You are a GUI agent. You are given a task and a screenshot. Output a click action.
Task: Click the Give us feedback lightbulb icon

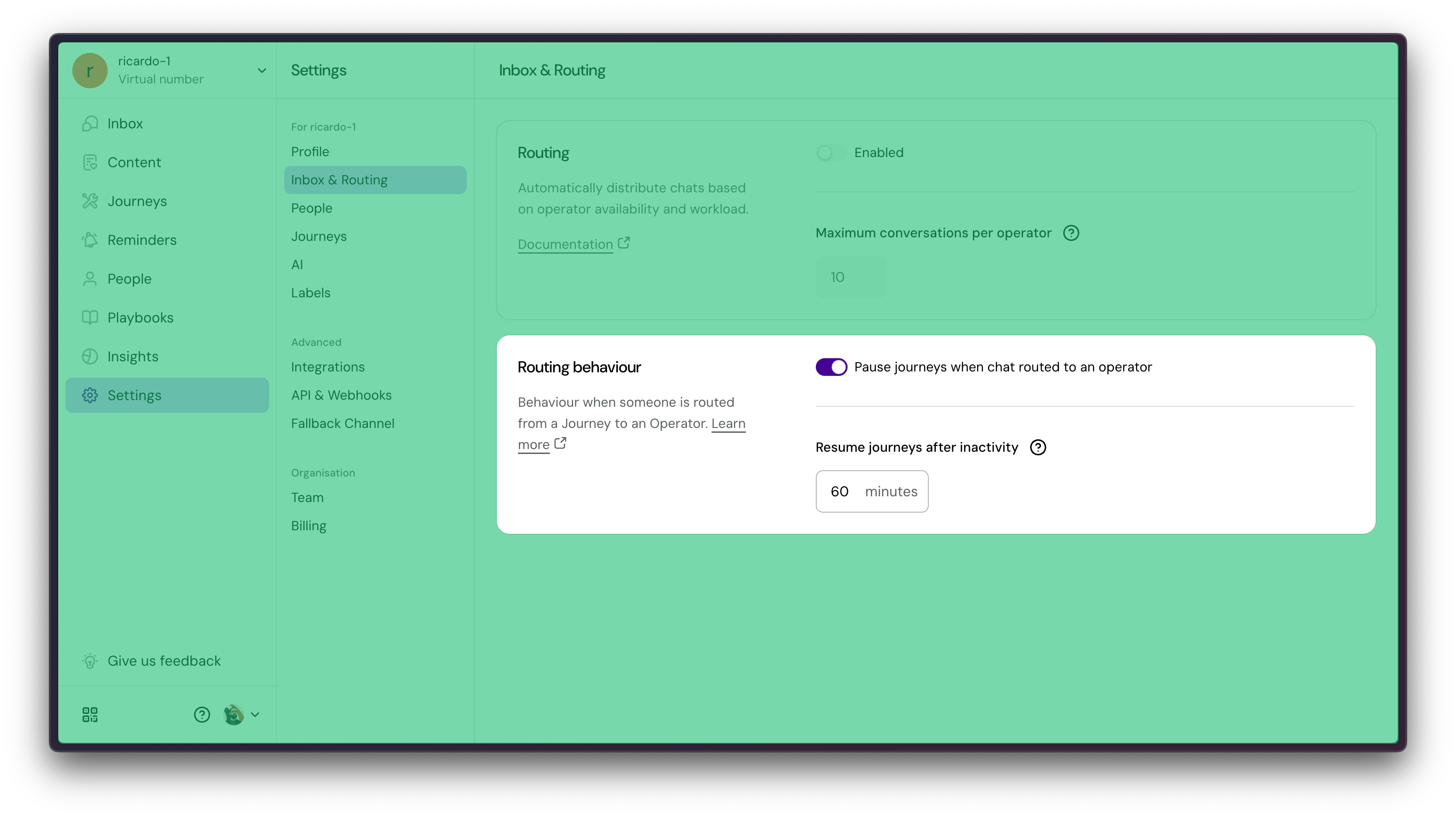90,660
